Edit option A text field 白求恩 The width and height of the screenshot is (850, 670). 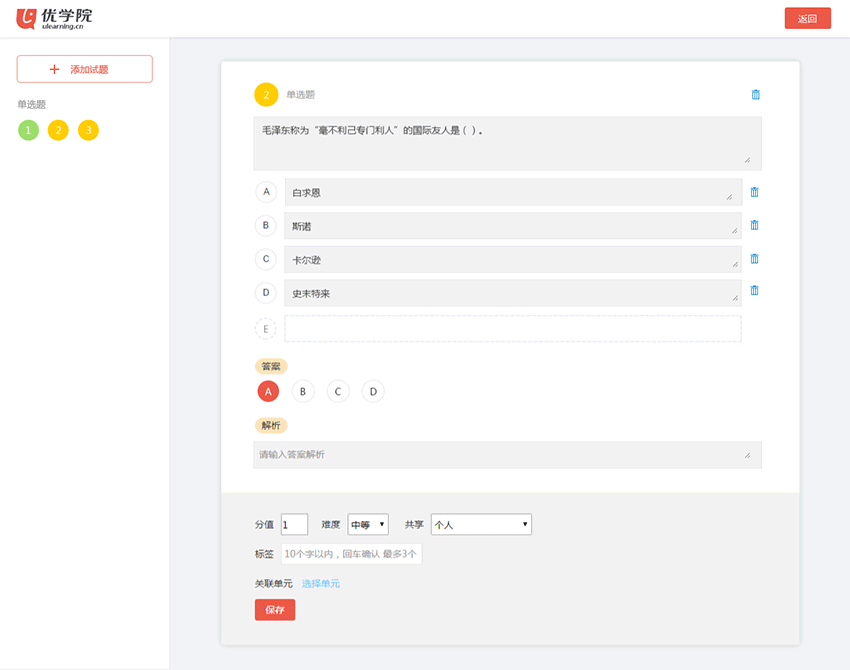(x=513, y=192)
